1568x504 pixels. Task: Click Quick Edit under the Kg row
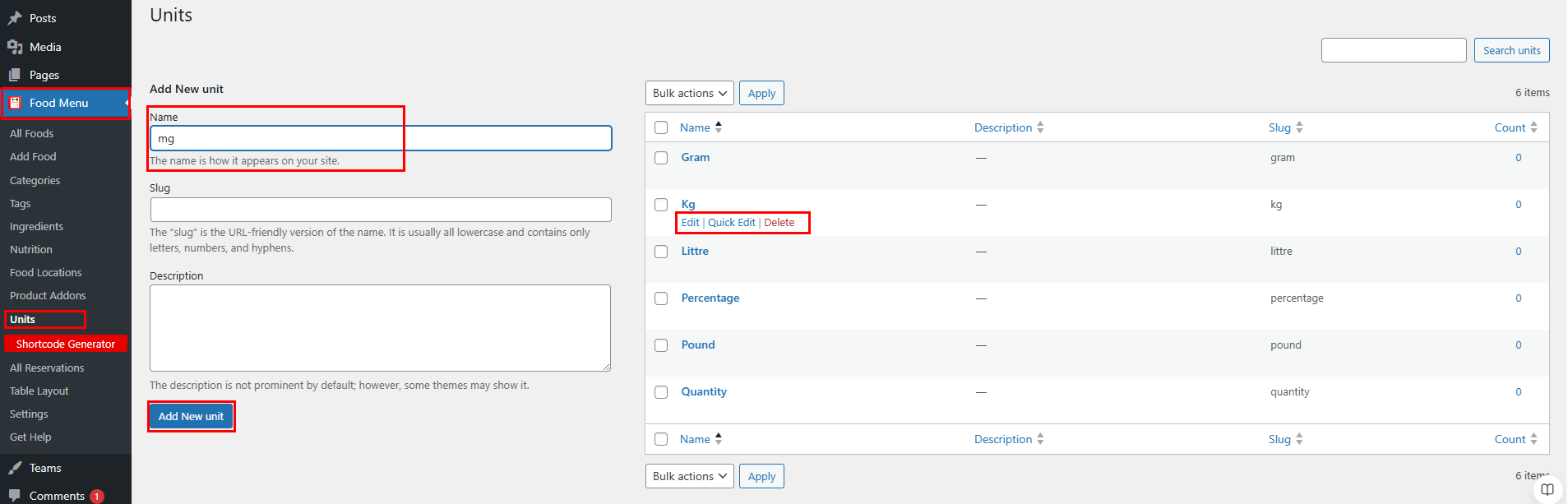point(732,222)
